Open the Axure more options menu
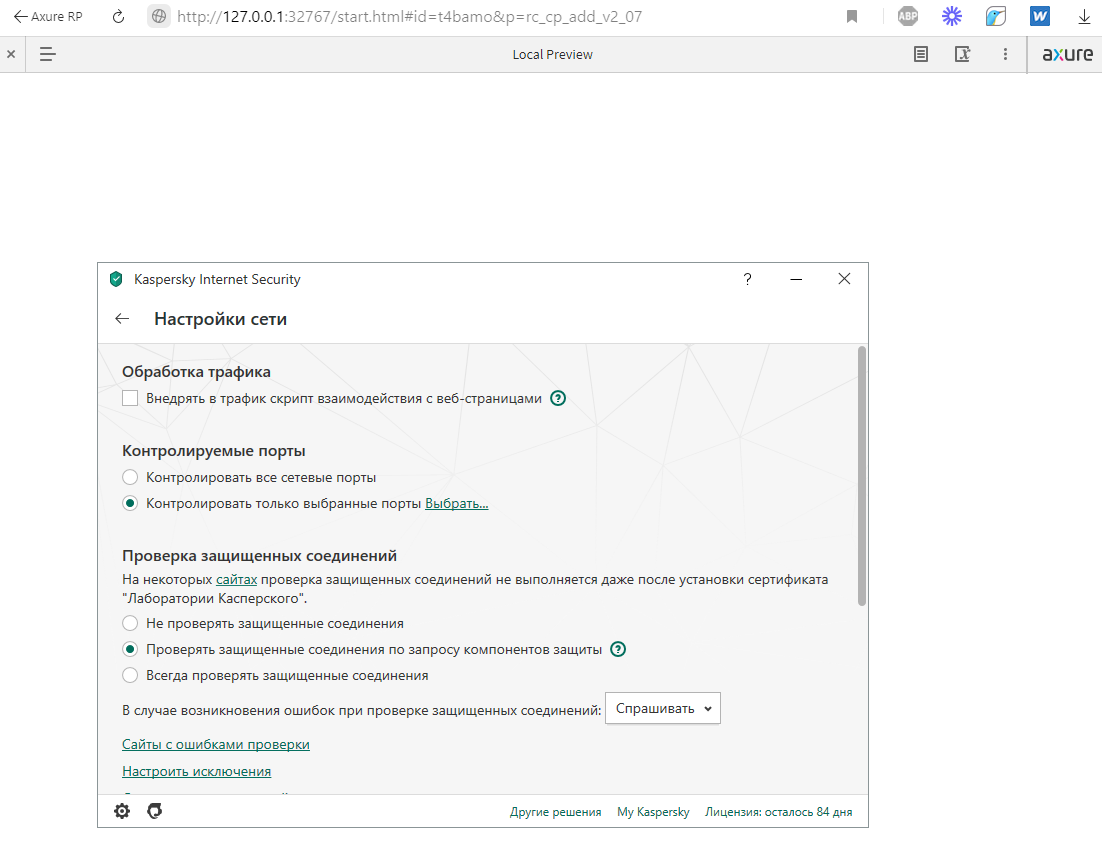Viewport: 1102px width, 864px height. pos(1005,54)
